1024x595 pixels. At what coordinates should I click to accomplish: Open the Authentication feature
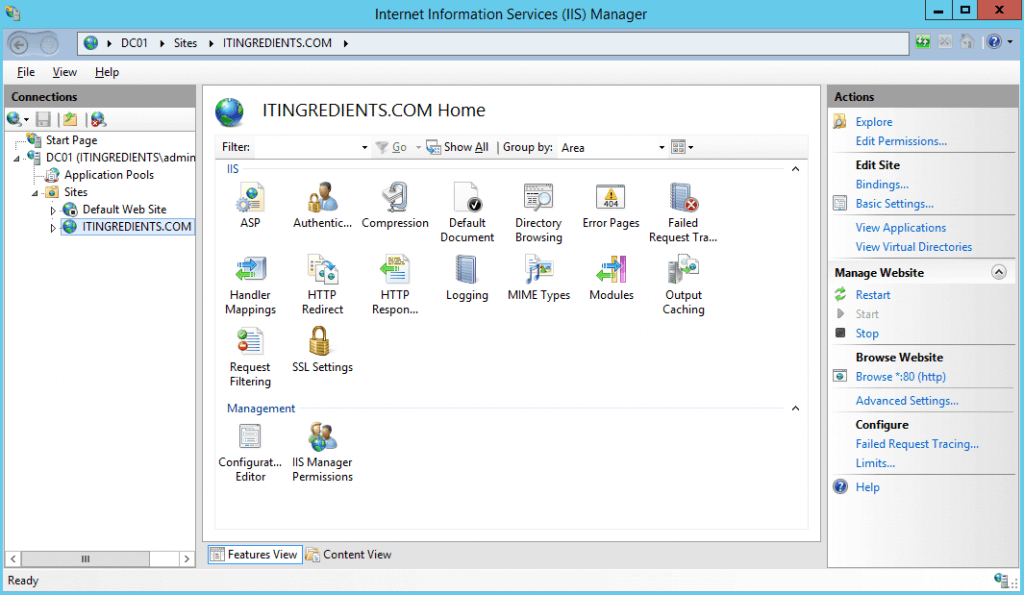322,206
